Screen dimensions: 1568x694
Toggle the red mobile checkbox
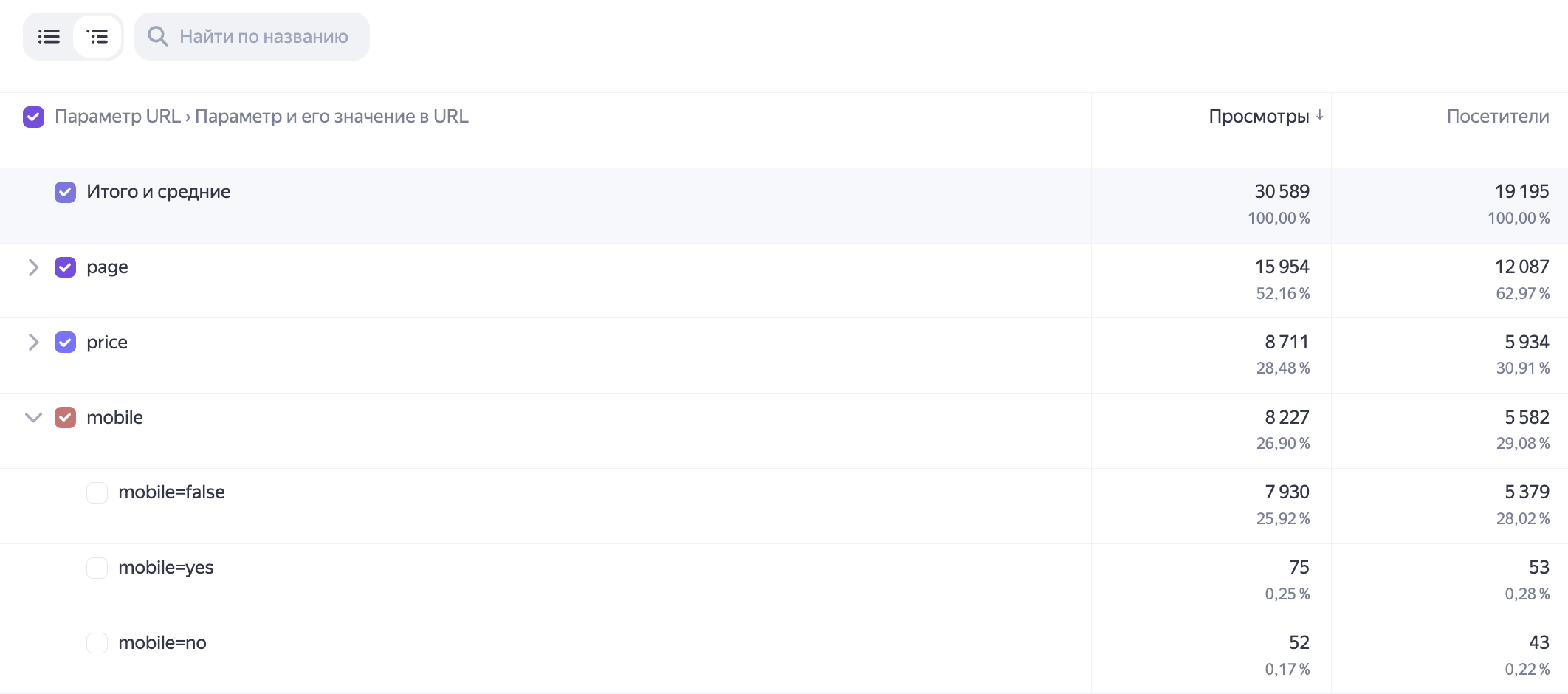pos(65,418)
